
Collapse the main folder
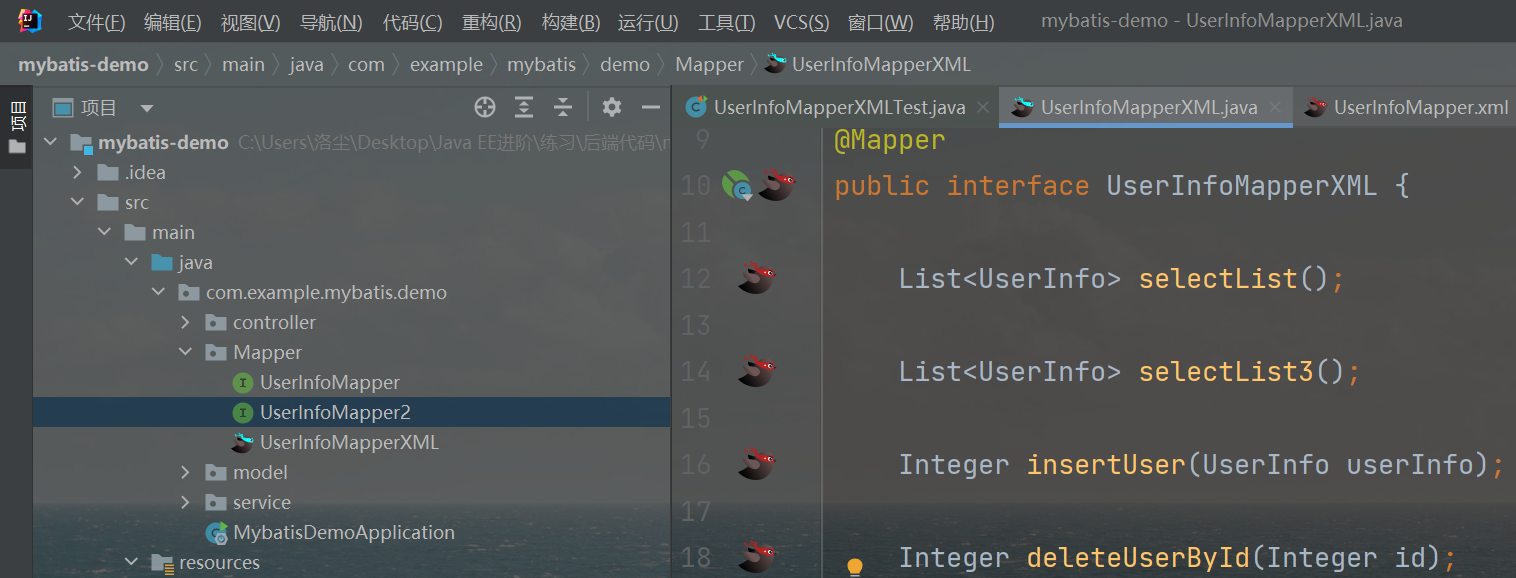[x=105, y=233]
